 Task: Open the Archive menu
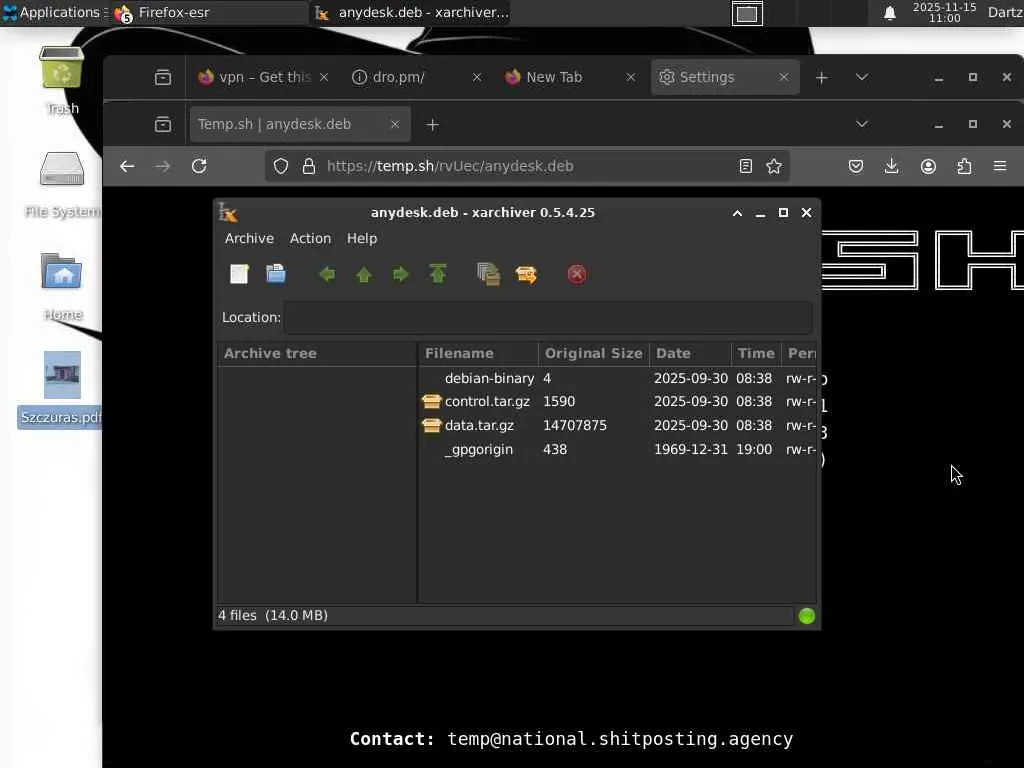[x=249, y=238]
